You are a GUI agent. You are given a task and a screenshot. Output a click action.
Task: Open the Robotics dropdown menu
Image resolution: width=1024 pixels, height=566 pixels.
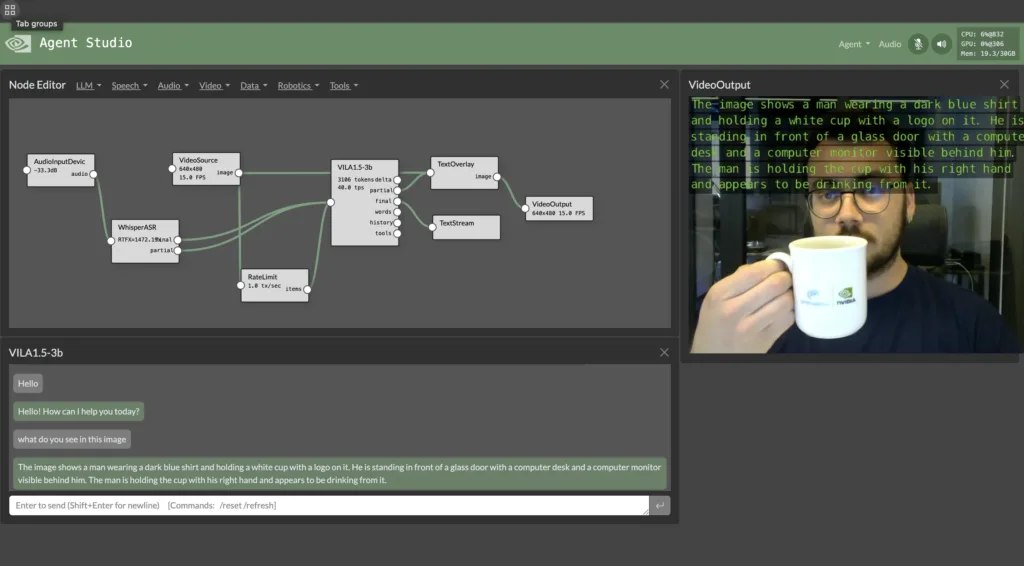(x=298, y=86)
